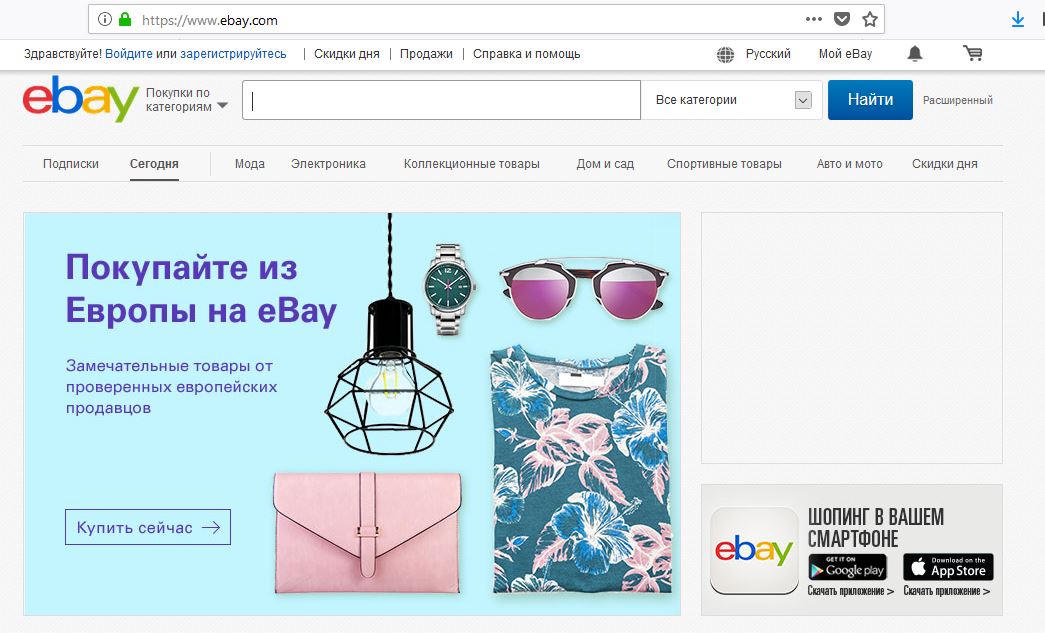Screen dimensions: 1045x633
Task: Click the pink clutch bag image
Action: click(367, 532)
